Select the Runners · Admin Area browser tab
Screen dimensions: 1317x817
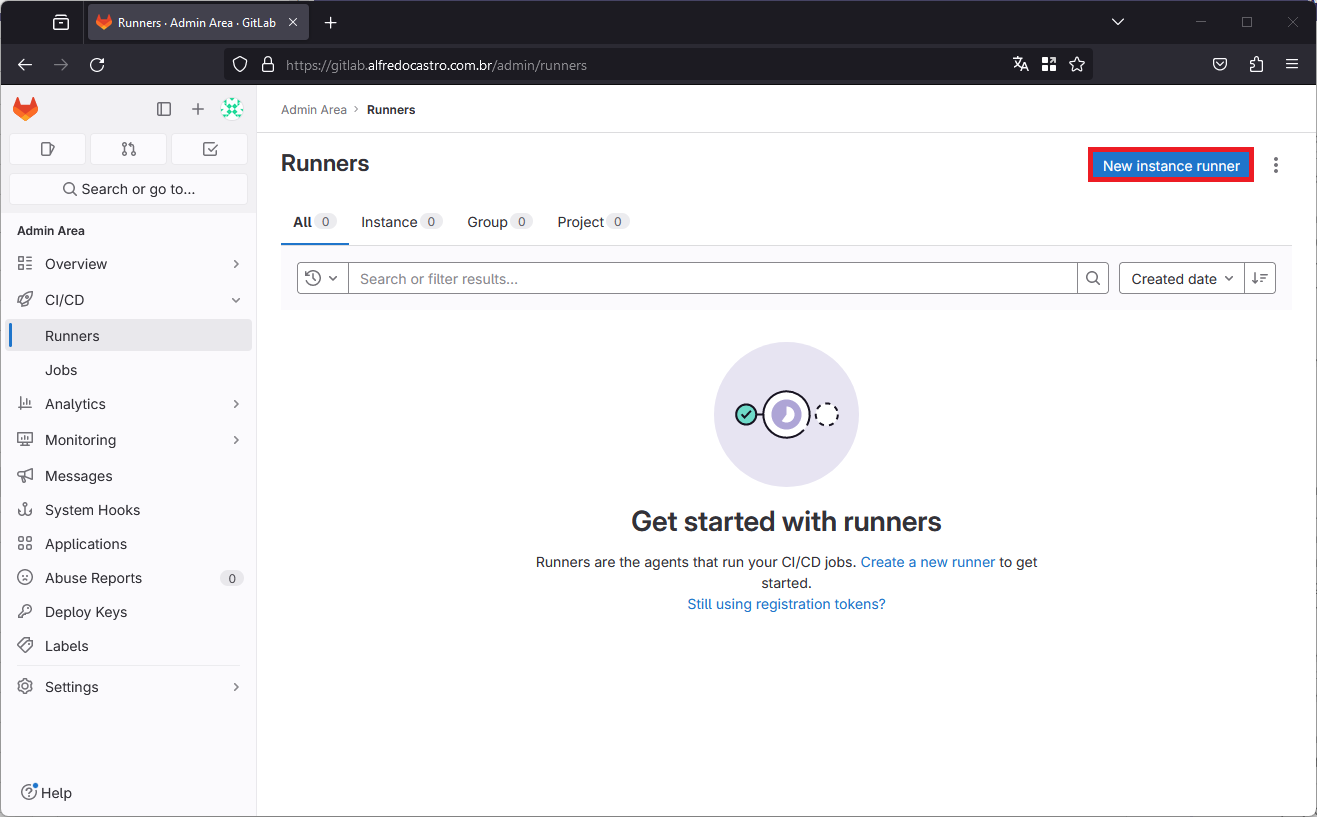click(198, 22)
